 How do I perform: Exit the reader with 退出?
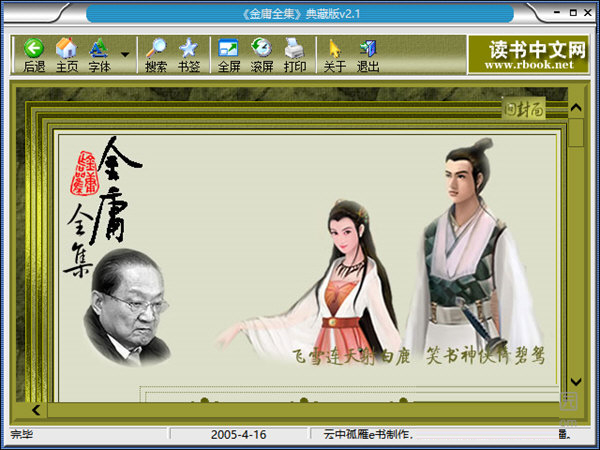click(x=368, y=55)
